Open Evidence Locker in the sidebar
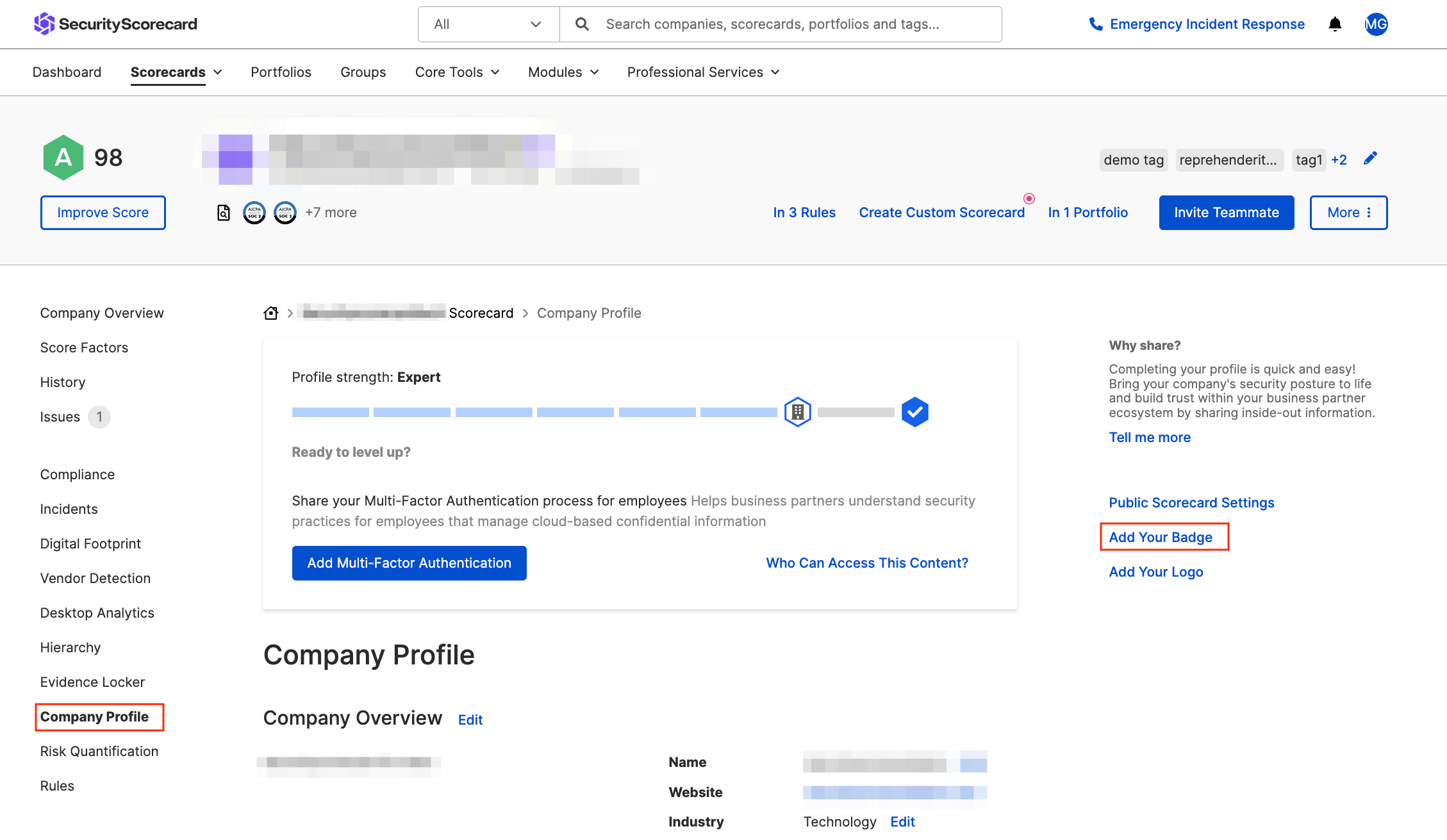This screenshot has width=1447, height=840. coord(92,682)
